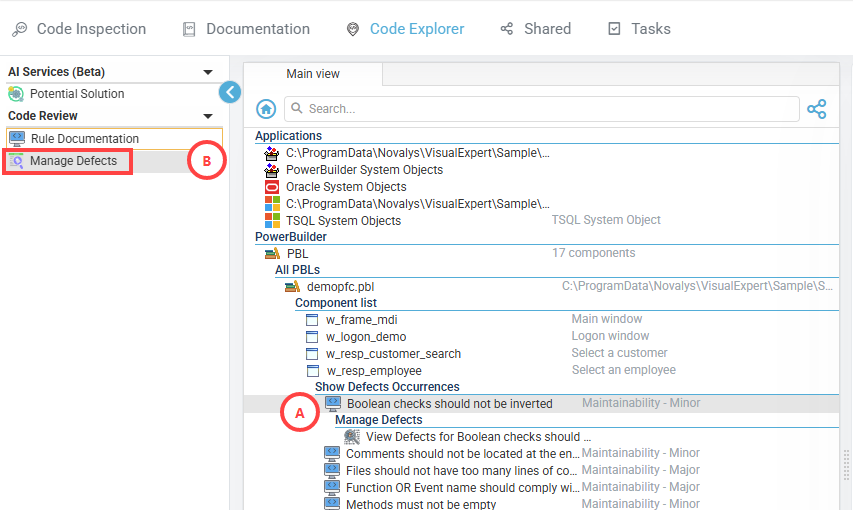853x510 pixels.
Task: Select Methods must not be empty rule
Action: point(421,504)
